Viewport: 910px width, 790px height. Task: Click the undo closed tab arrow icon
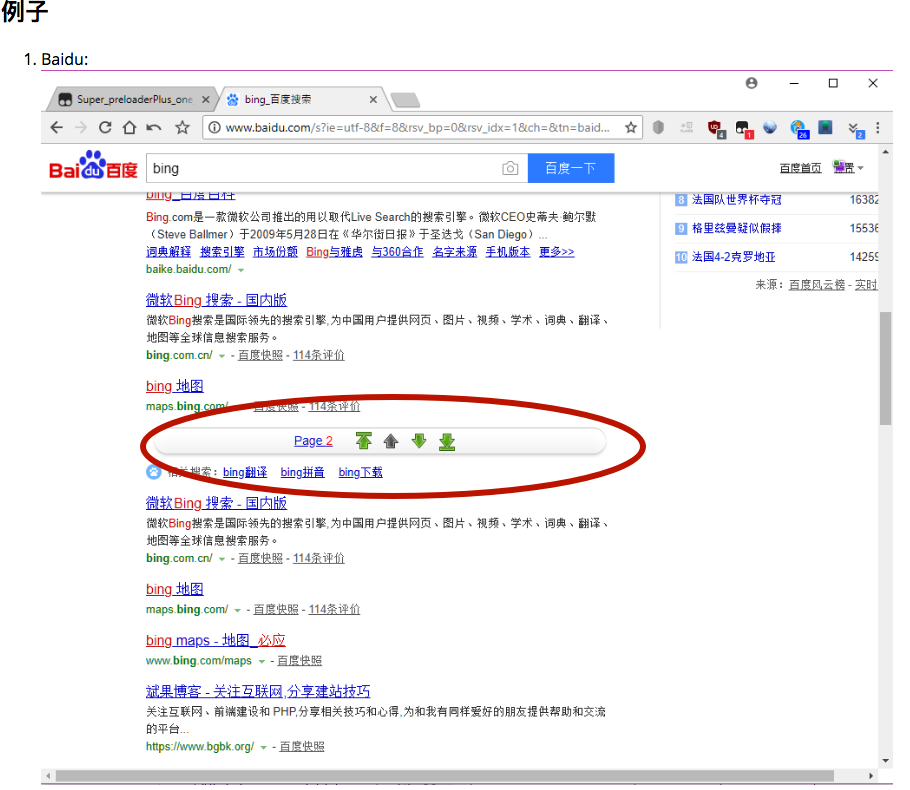[x=154, y=127]
